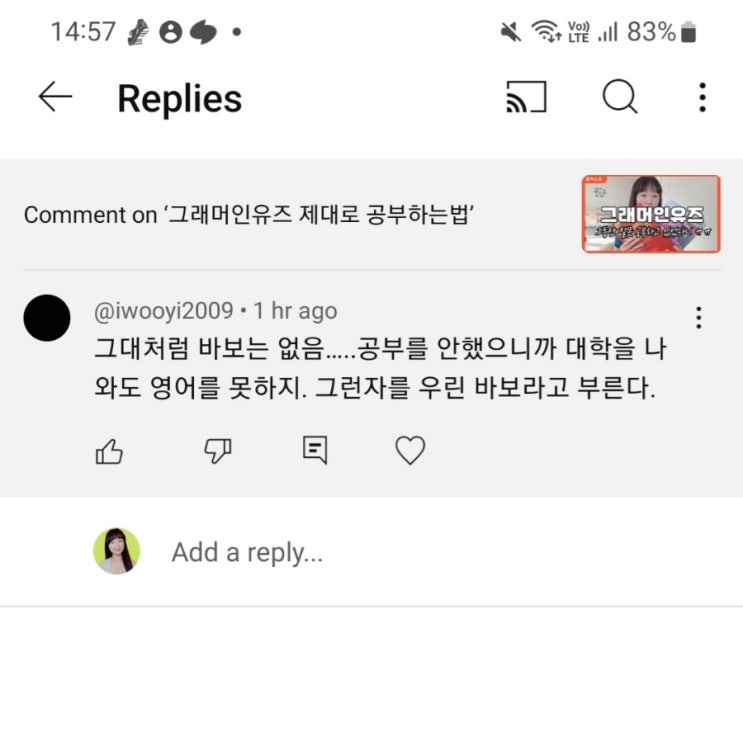Open the top bar three-dot overflow menu
The height and width of the screenshot is (742, 743).
click(x=702, y=97)
